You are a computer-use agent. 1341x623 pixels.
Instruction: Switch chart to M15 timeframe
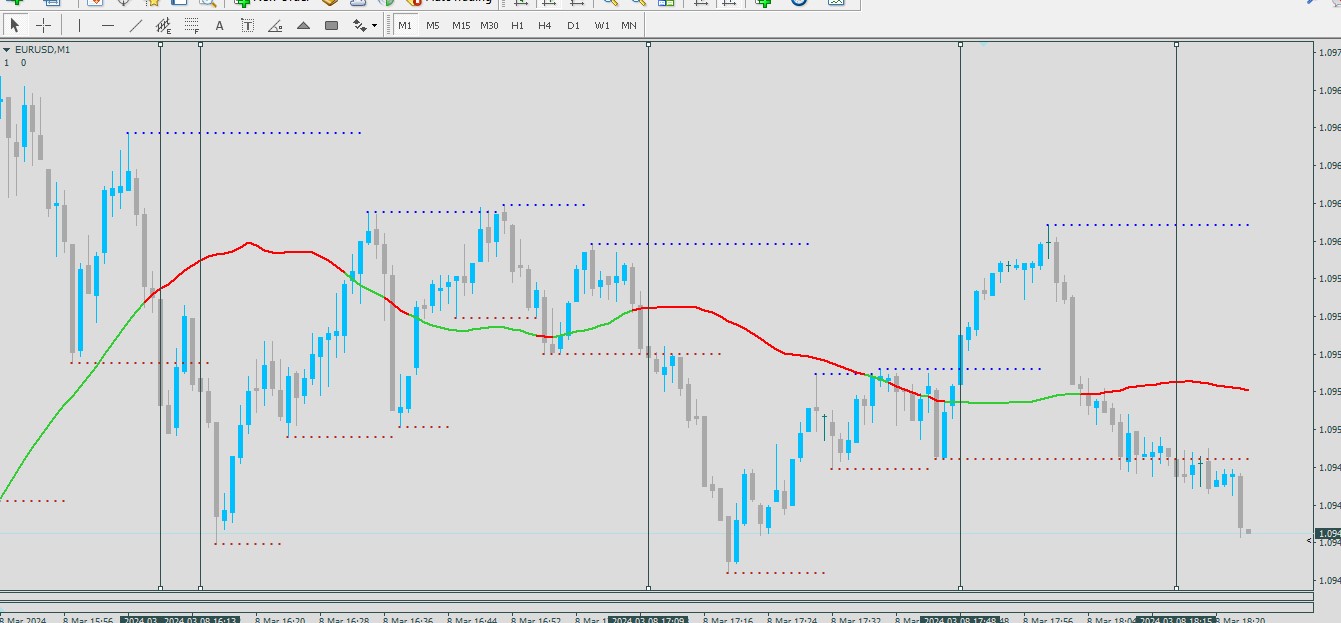pyautogui.click(x=461, y=25)
